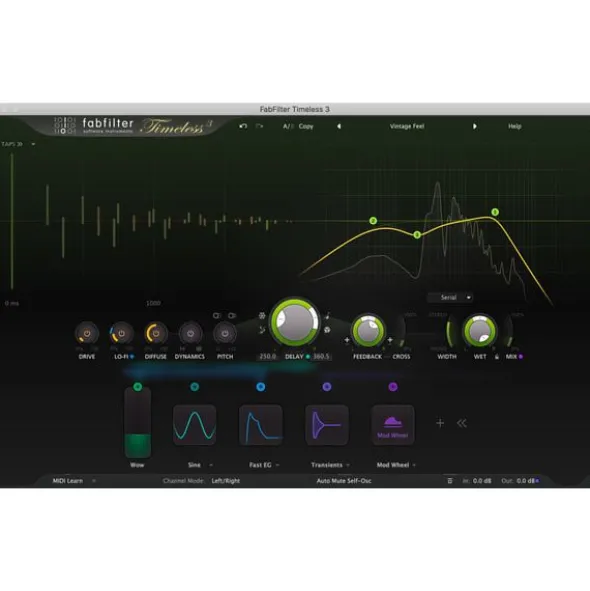The width and height of the screenshot is (590, 591).
Task: Click the left delay time value 250.0
Action: [268, 356]
